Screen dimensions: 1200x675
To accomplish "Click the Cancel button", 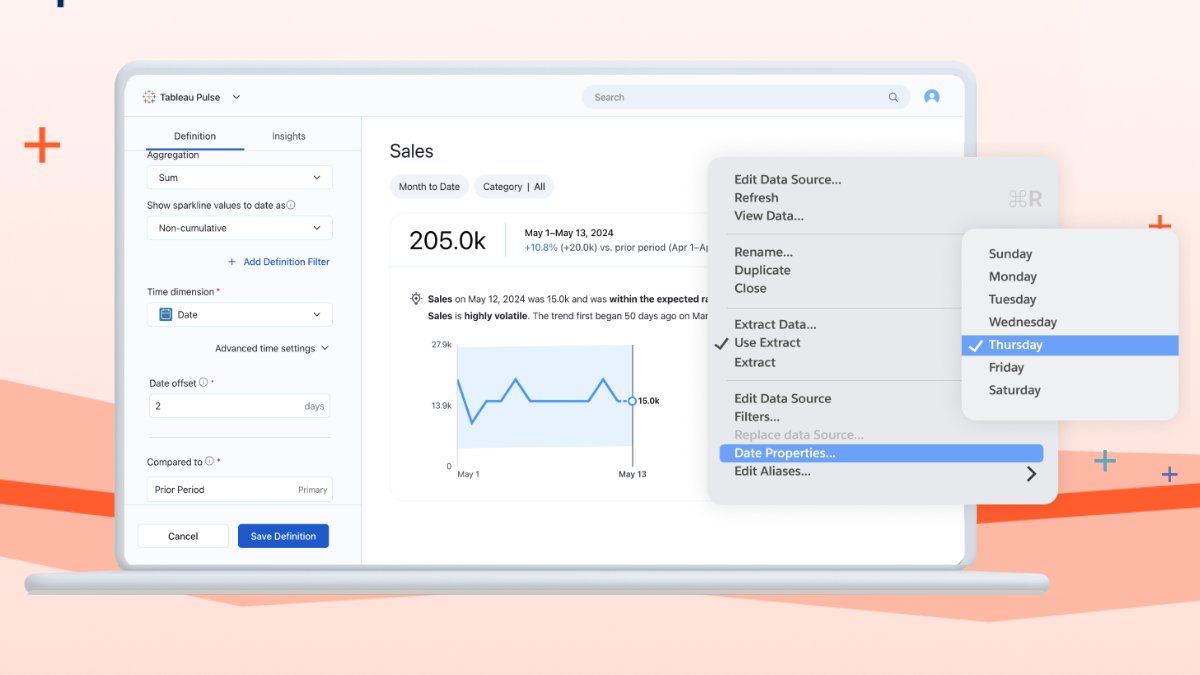I will (x=183, y=536).
